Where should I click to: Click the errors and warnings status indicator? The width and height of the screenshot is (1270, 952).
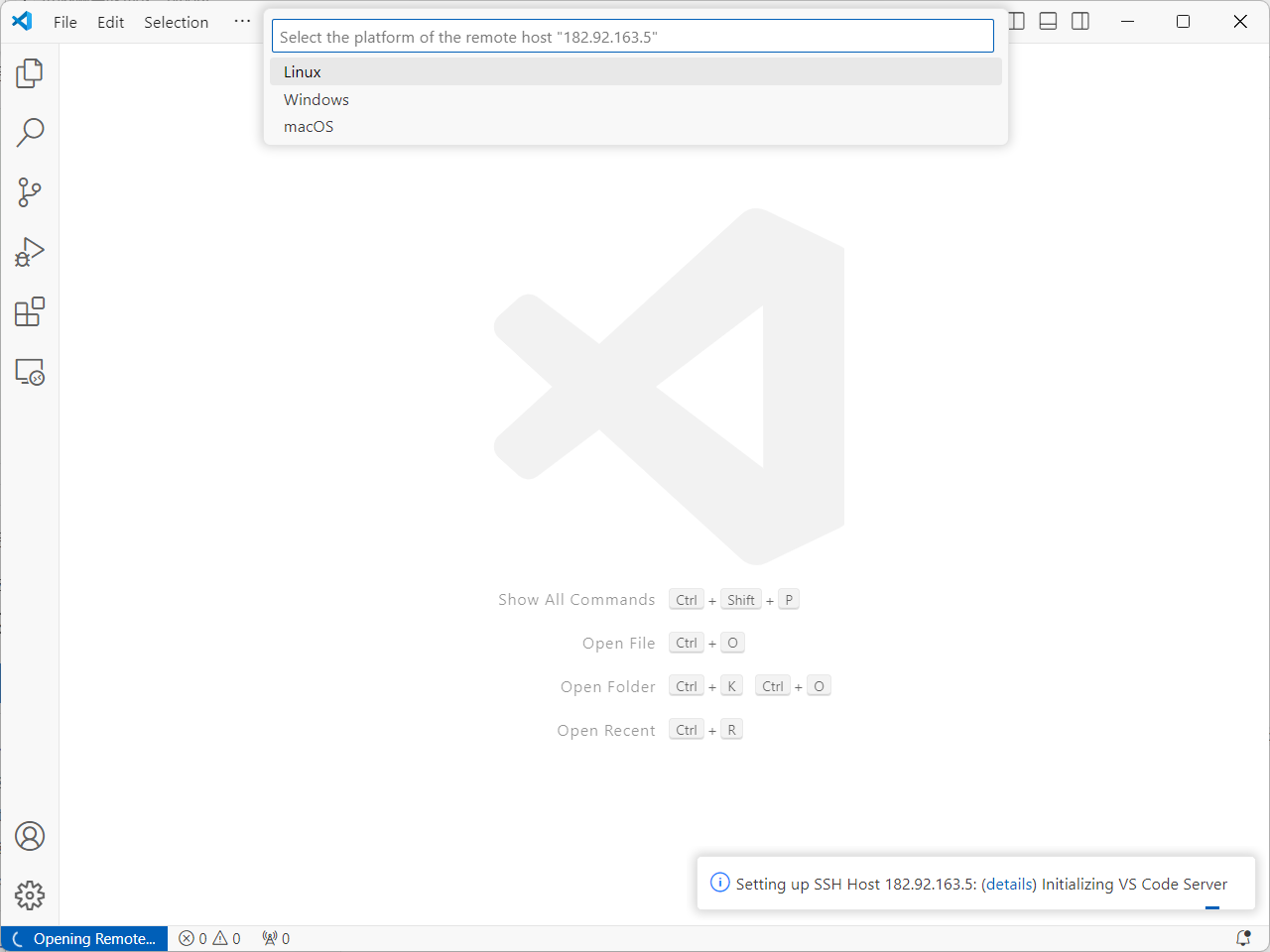pyautogui.click(x=209, y=938)
